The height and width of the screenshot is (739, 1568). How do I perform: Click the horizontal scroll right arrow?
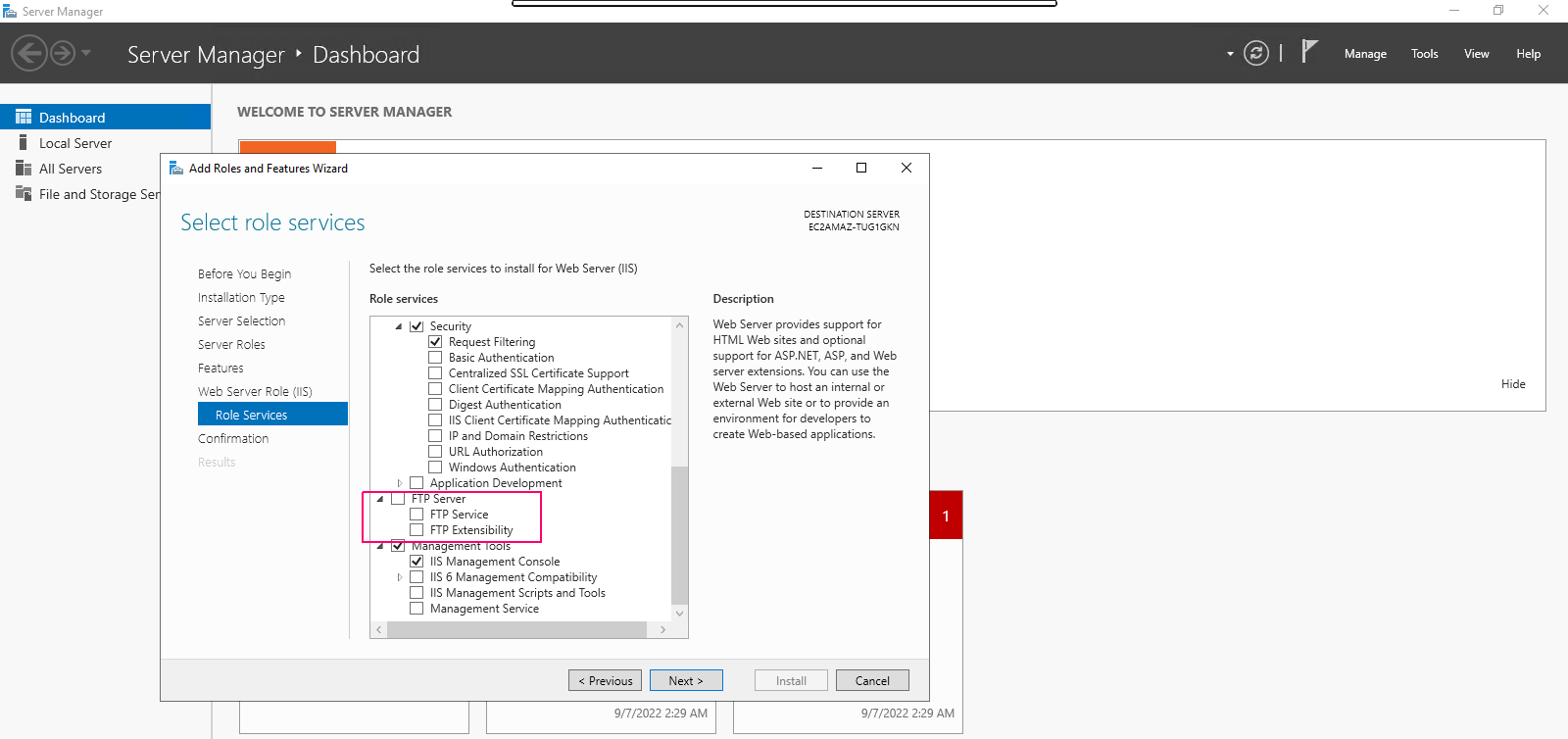663,629
